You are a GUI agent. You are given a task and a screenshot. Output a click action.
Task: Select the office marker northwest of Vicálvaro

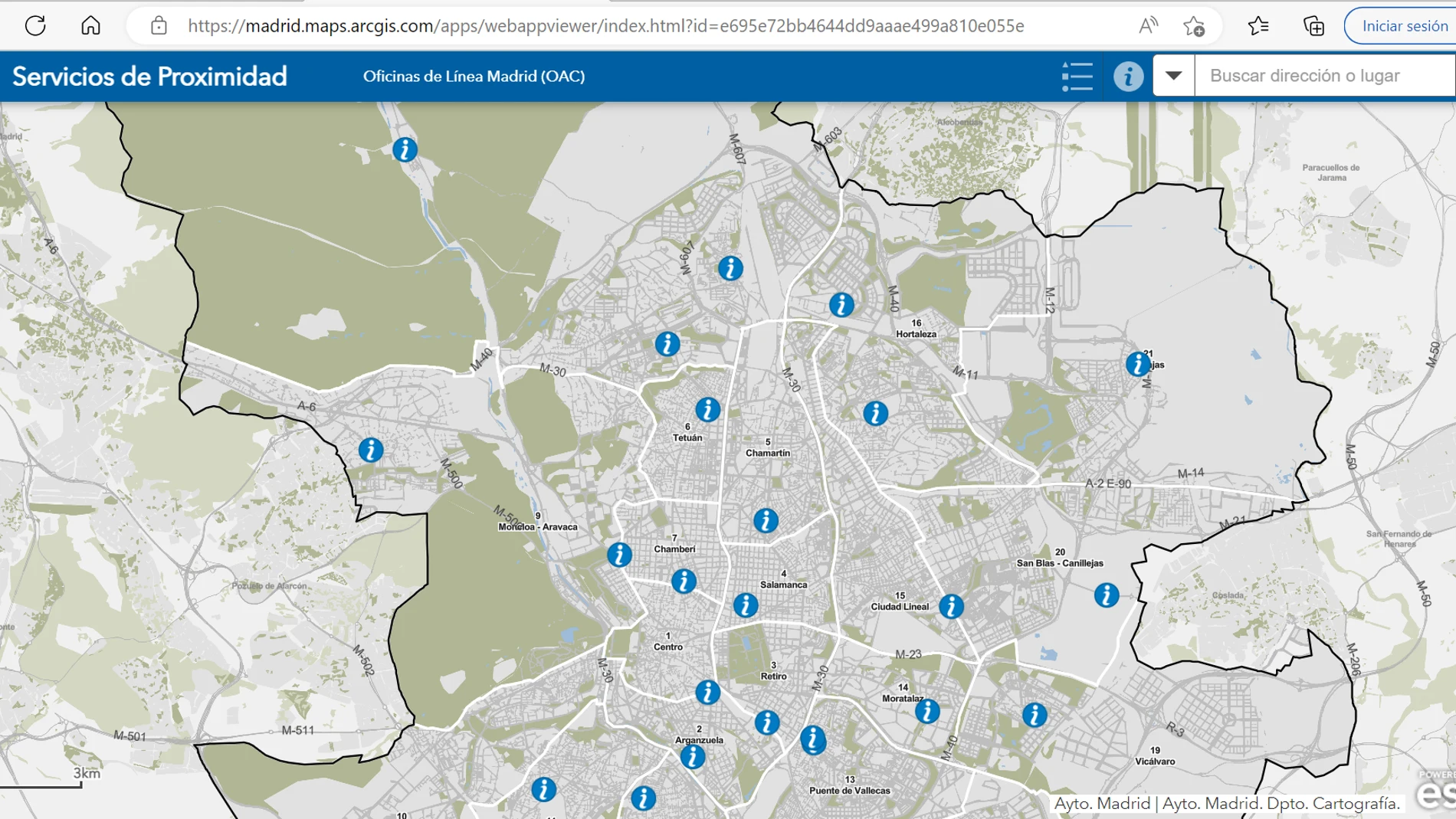[x=1034, y=715]
